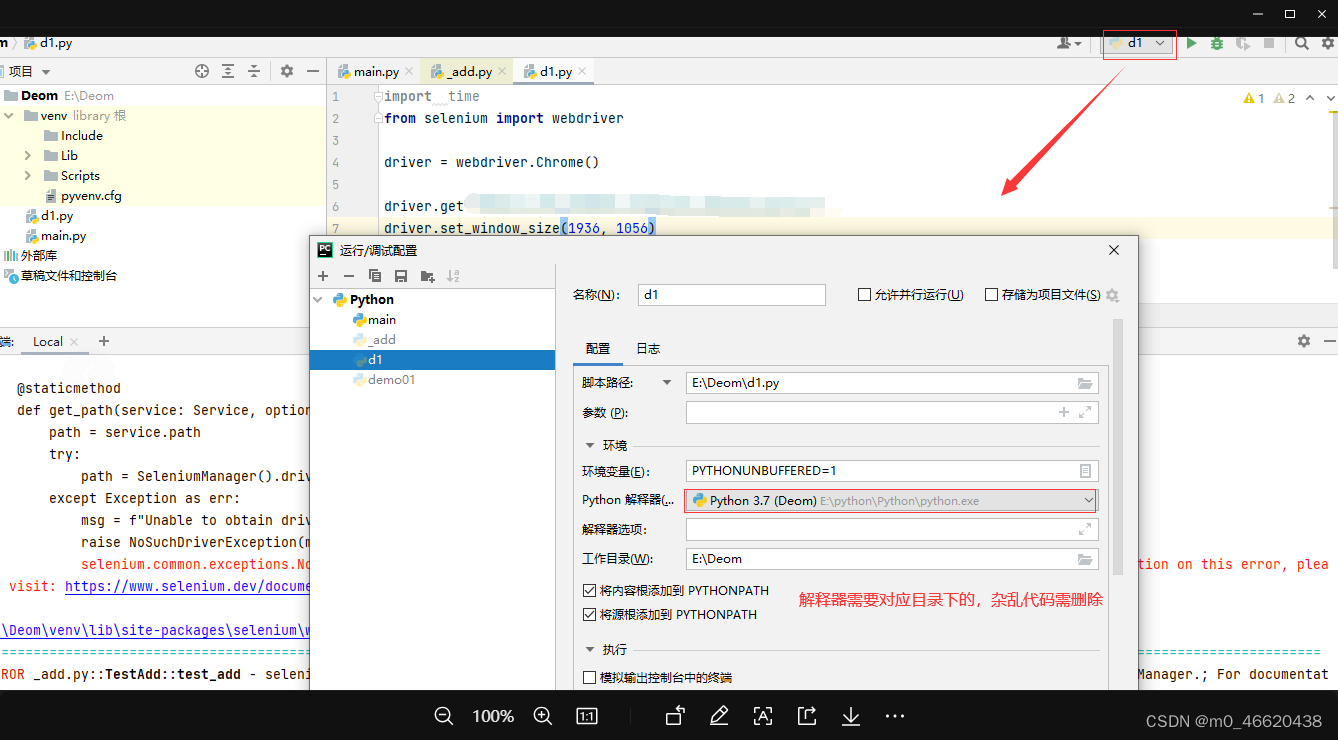Open 项目 view dropdown
The height and width of the screenshot is (740, 1338).
(x=28, y=71)
